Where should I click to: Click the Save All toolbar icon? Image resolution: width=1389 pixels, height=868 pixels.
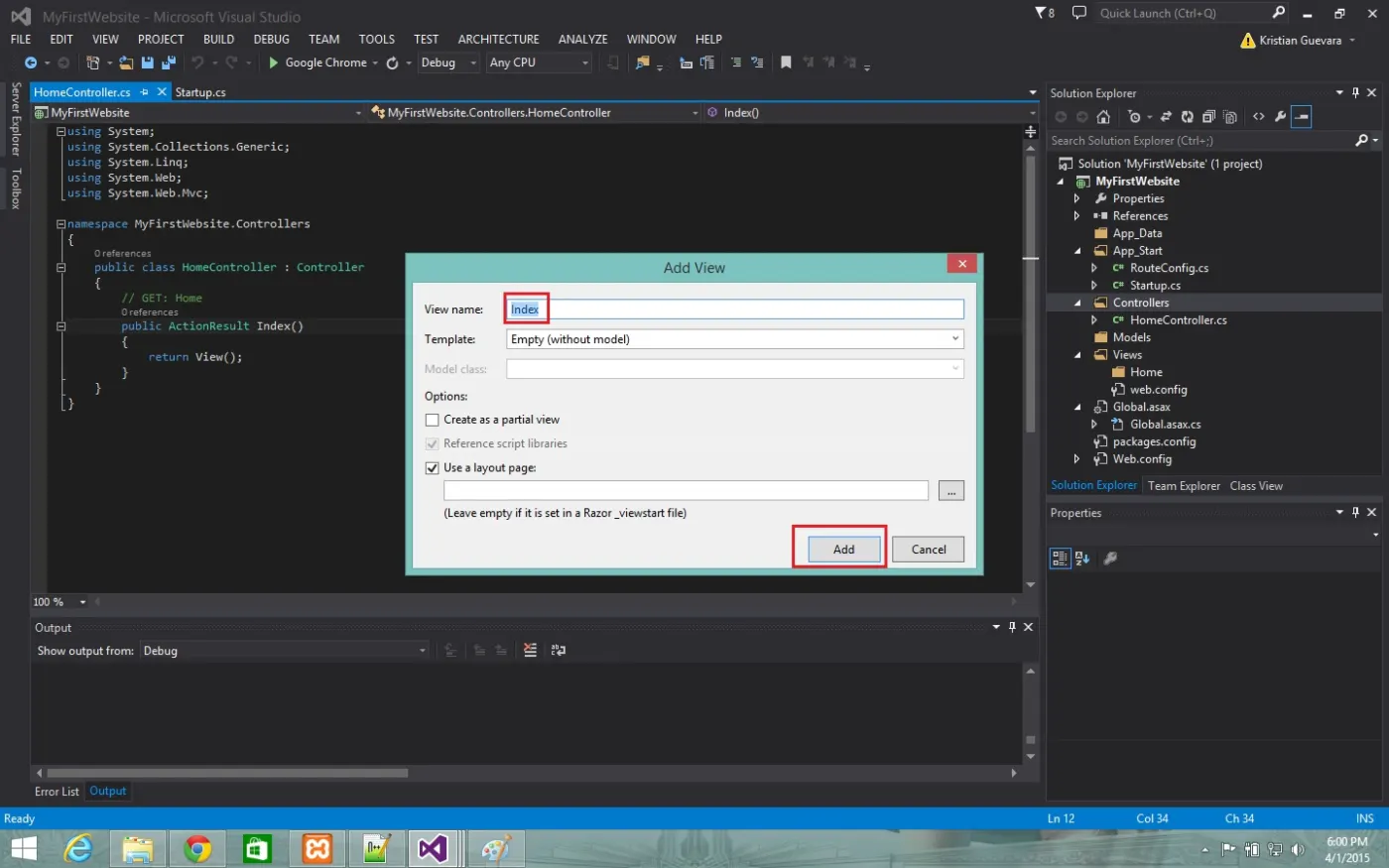[x=168, y=62]
